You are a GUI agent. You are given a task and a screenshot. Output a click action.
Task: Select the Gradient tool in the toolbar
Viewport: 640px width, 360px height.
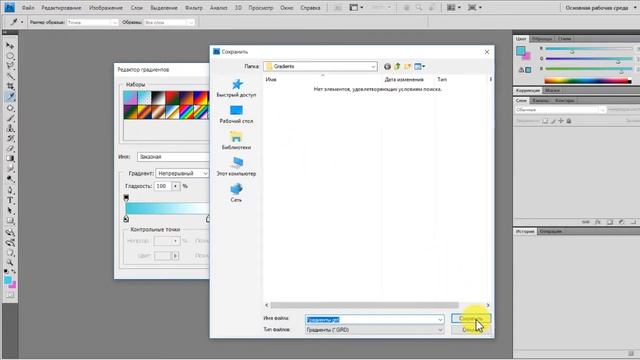[10, 159]
